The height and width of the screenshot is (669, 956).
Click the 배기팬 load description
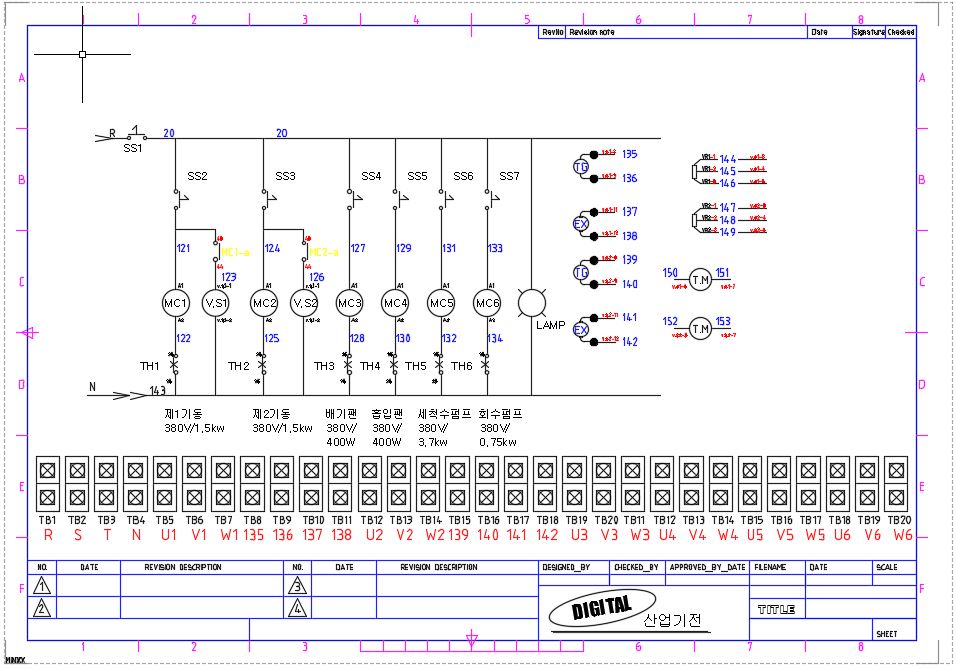coord(341,428)
